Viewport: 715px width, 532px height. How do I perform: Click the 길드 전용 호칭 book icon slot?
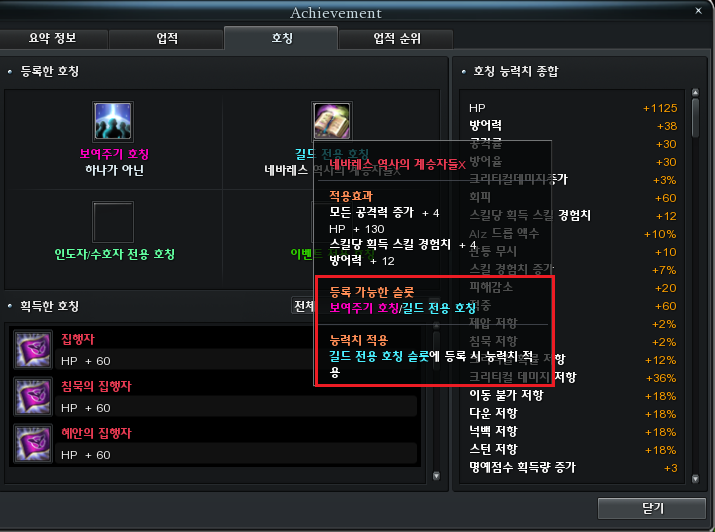332,121
